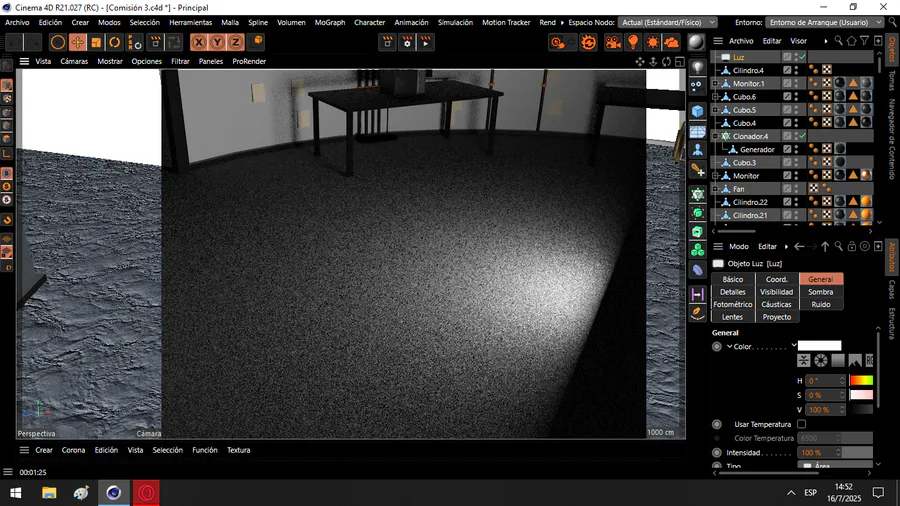Activate the Move tool in top toolbar
900x506 pixels.
click(77, 42)
